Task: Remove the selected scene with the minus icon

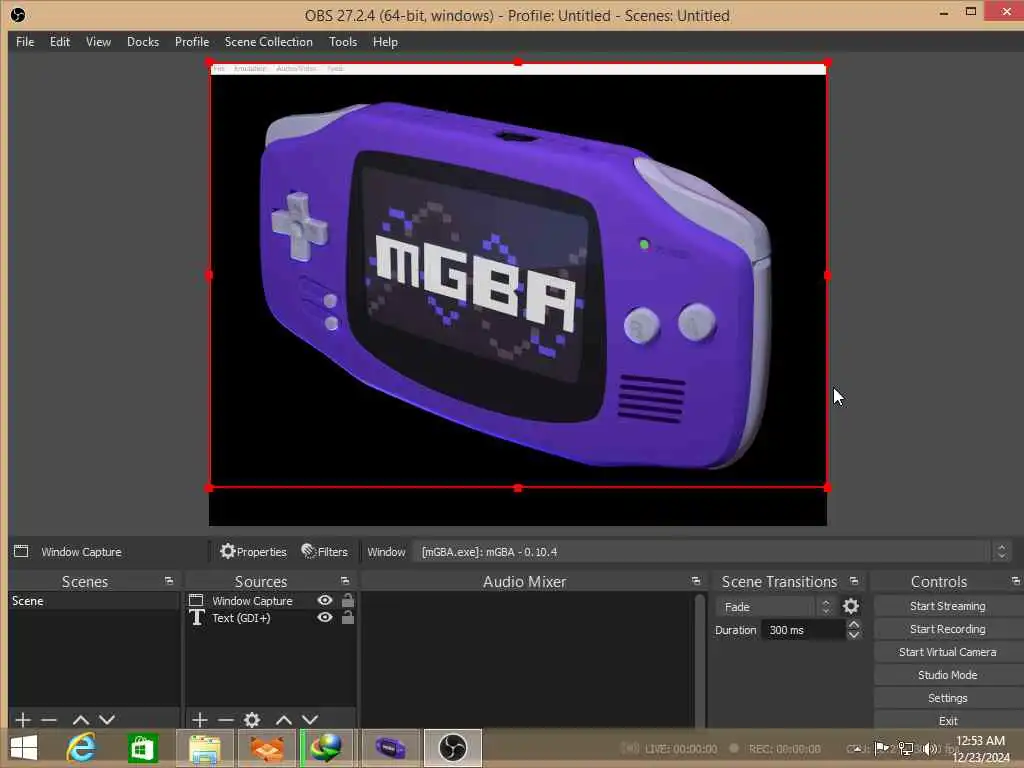Action: click(x=49, y=720)
